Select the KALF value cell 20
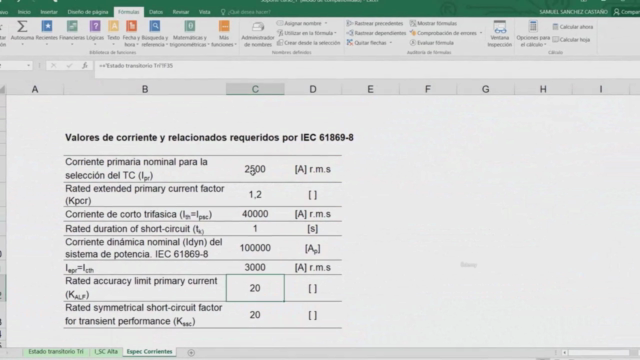Image resolution: width=640 pixels, height=360 pixels. pos(255,288)
